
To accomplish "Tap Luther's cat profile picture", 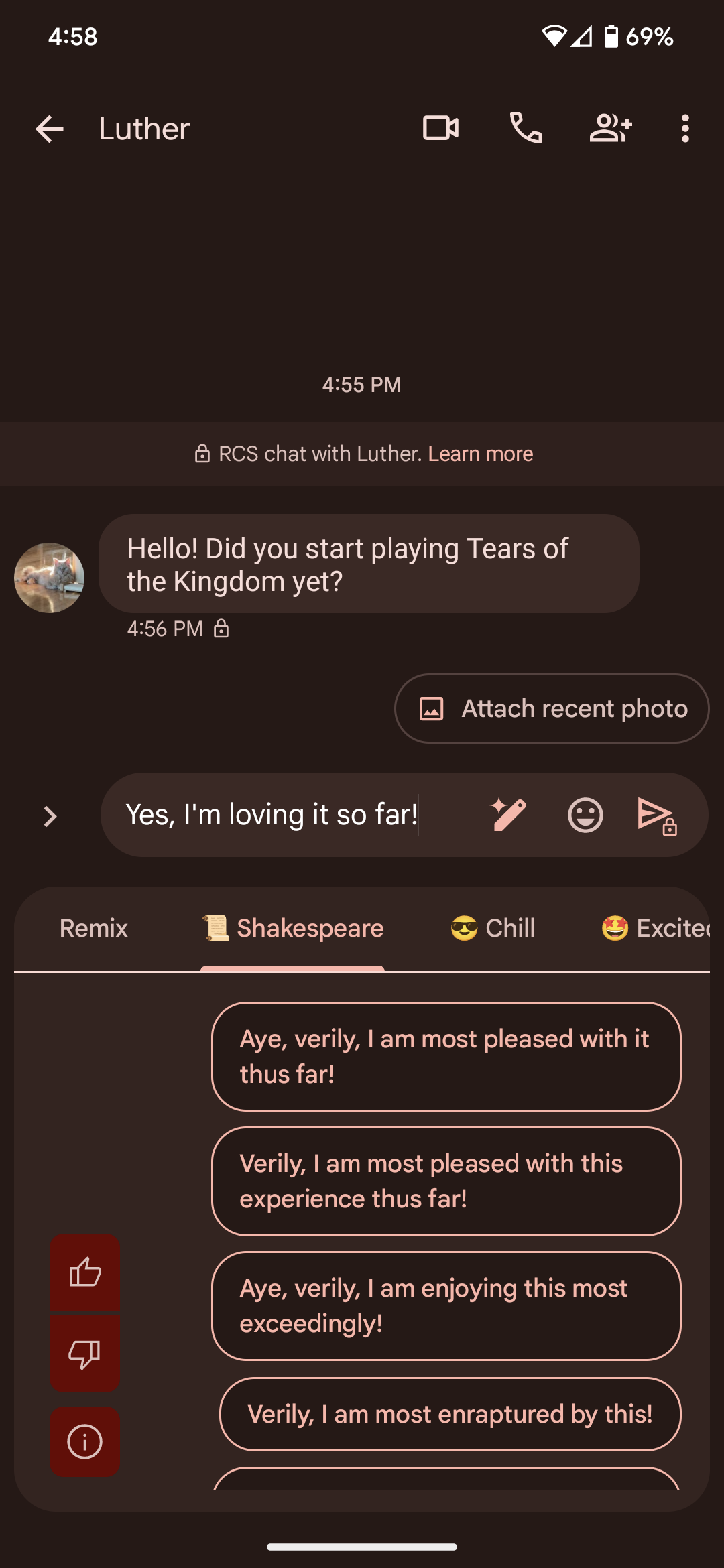I will pos(50,578).
